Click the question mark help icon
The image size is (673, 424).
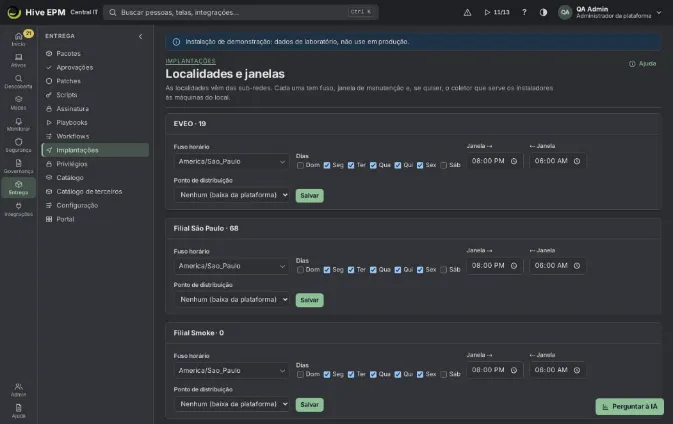524,12
